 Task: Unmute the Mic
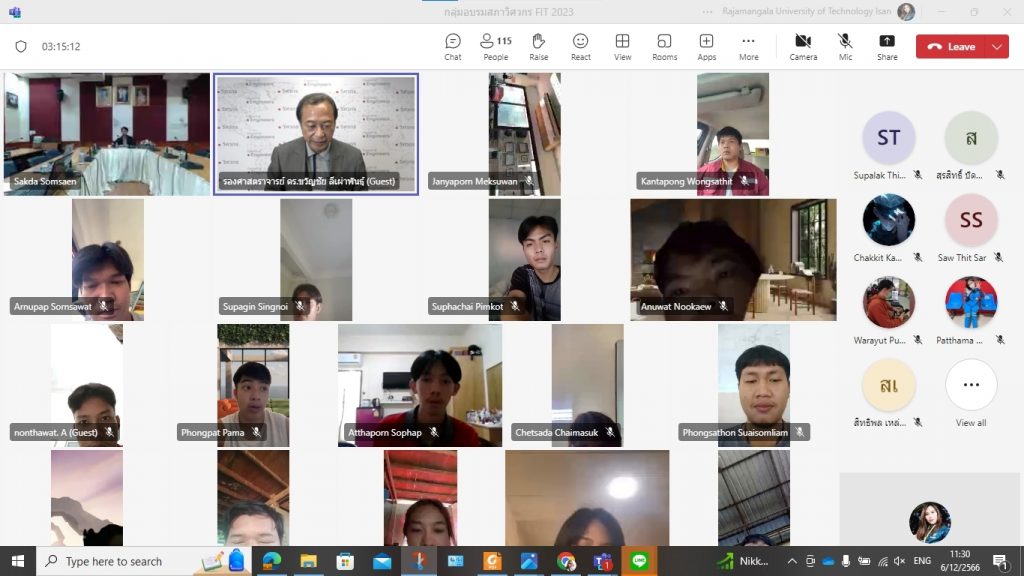(845, 46)
